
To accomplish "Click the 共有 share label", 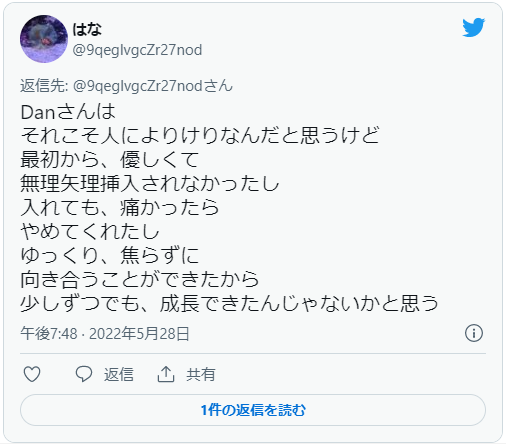I will [201, 374].
